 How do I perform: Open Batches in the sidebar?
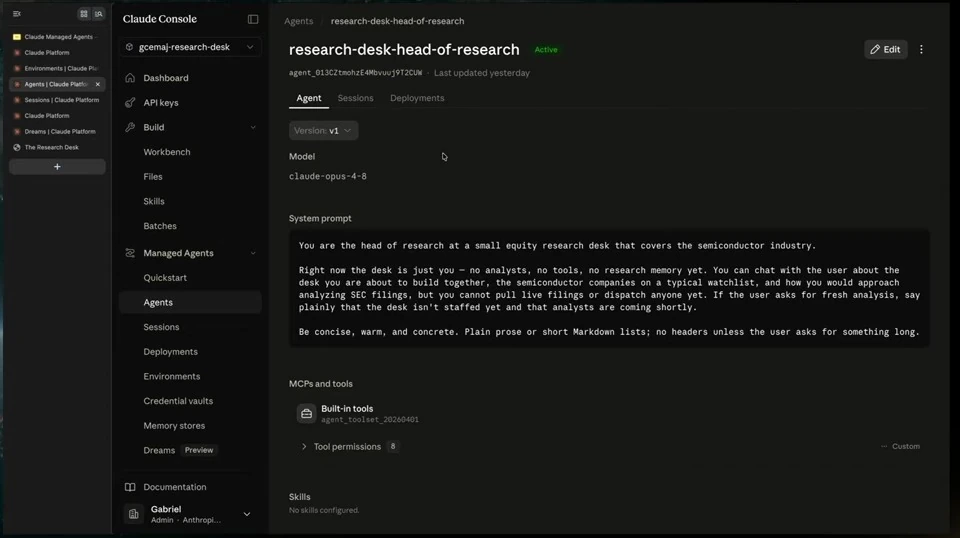190,226
